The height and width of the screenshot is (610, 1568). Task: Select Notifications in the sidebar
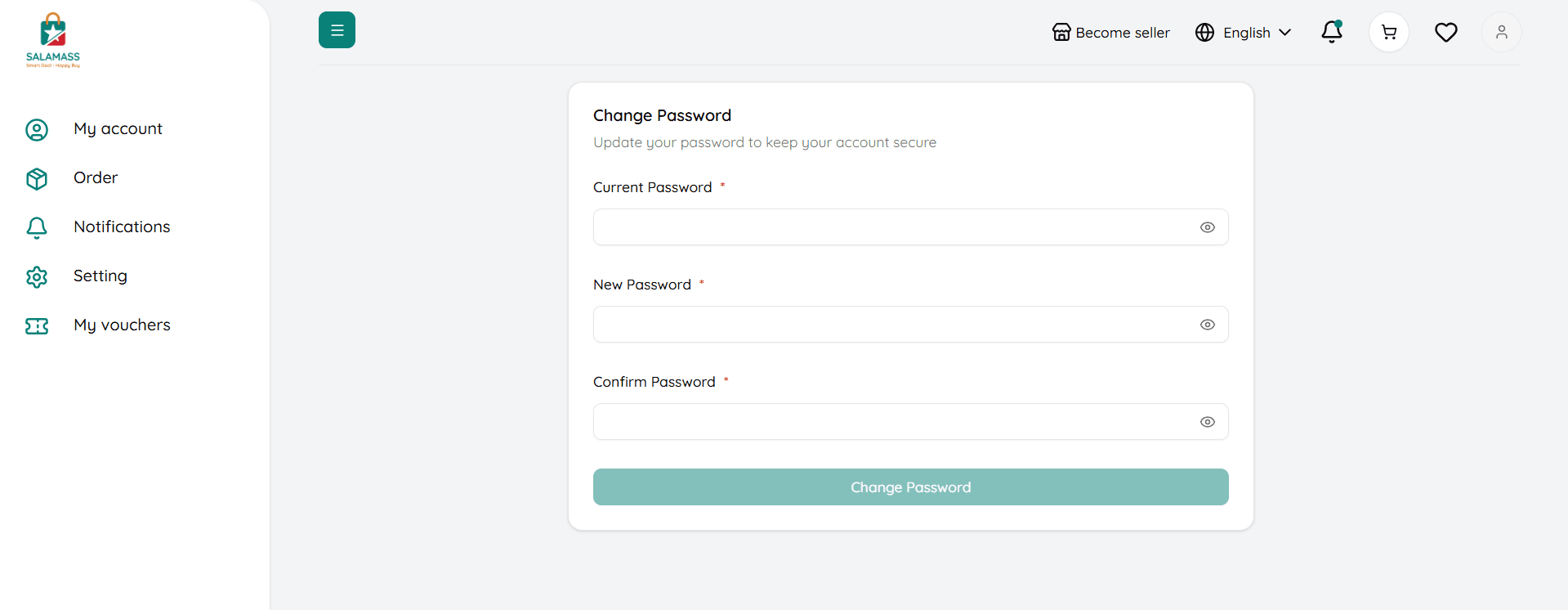coord(122,227)
